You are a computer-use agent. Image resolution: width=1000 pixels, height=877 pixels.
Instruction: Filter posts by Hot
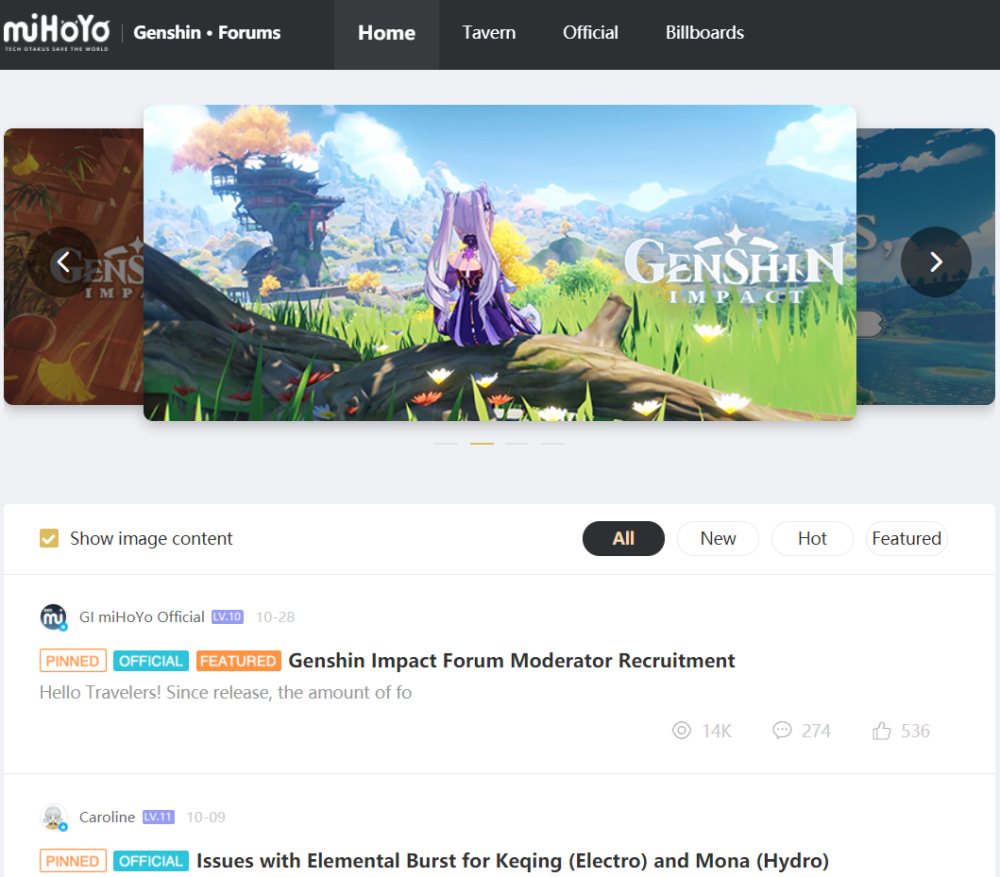point(812,538)
